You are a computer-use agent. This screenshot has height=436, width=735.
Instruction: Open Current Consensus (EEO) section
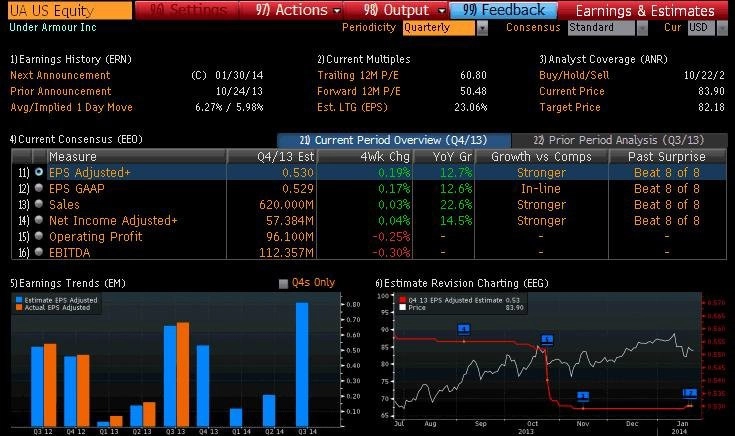click(x=76, y=139)
